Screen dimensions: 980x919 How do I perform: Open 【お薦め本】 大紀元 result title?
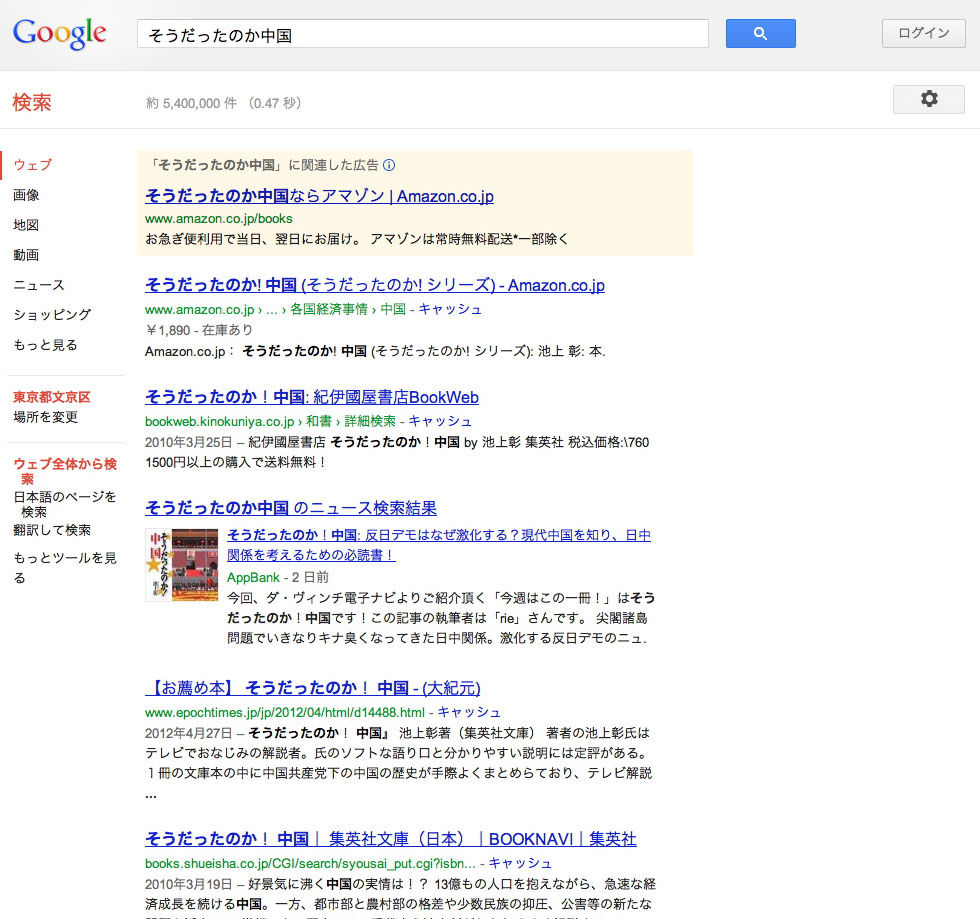[312, 688]
